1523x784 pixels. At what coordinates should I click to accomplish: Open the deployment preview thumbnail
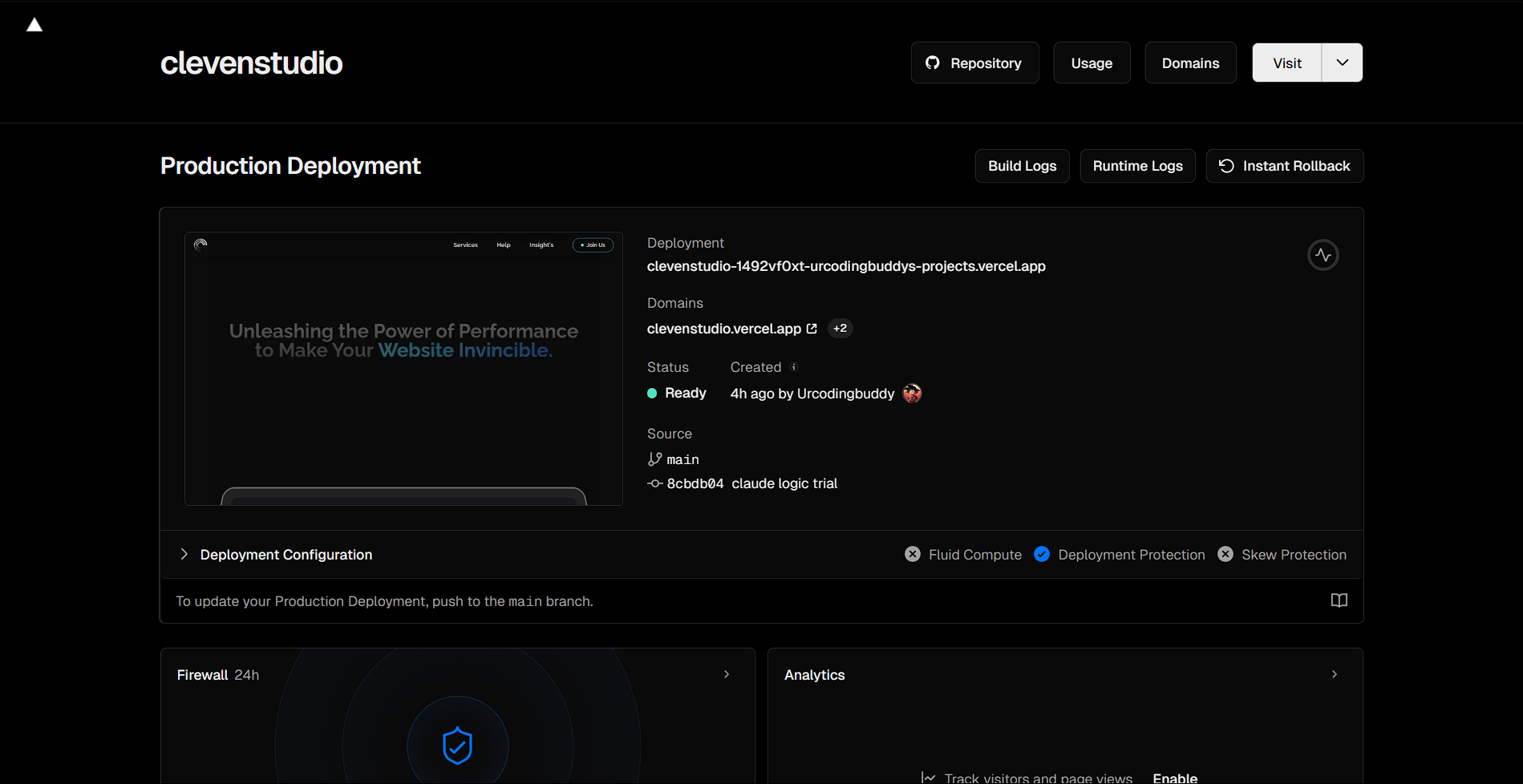[403, 369]
